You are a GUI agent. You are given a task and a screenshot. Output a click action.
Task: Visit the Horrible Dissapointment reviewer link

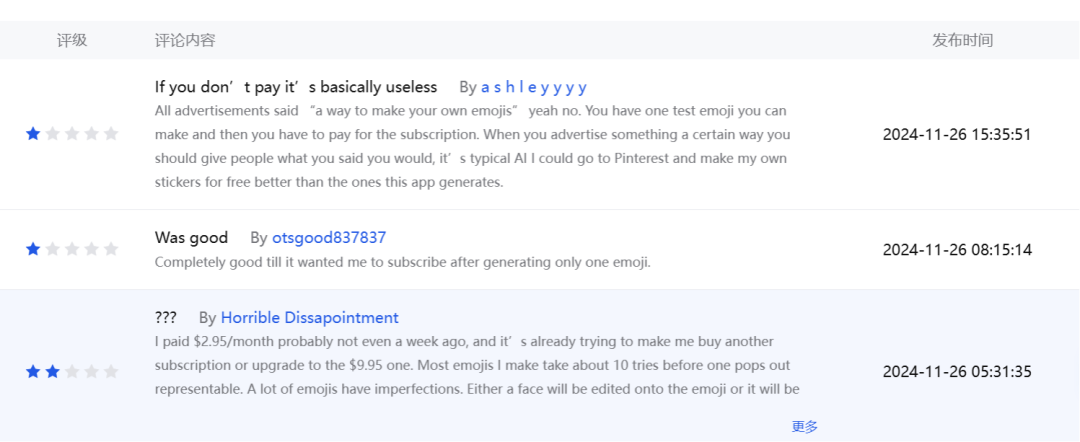pyautogui.click(x=309, y=318)
